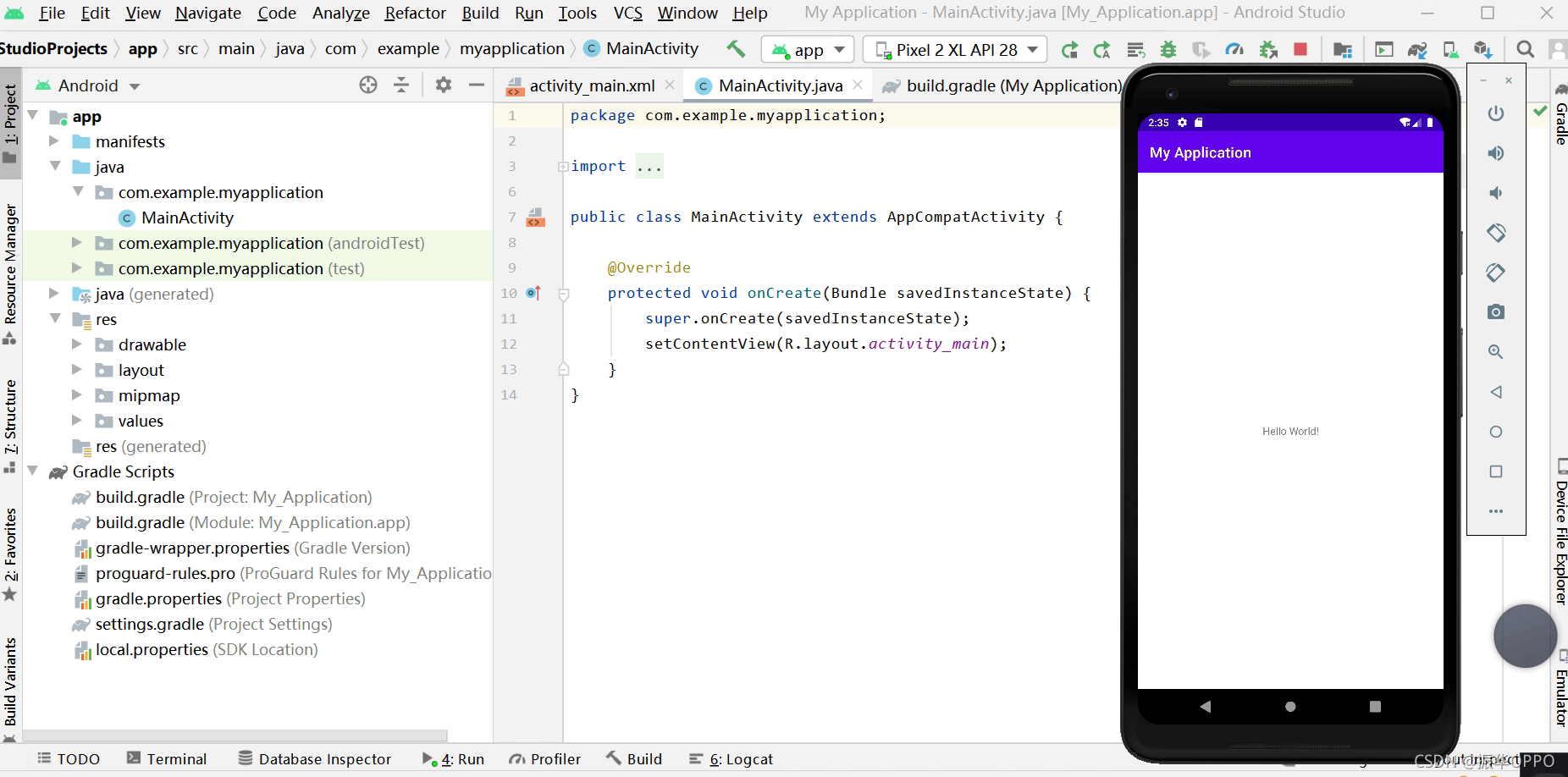Open the SDK Manager icon
This screenshot has width=1568, height=777.
1482,50
